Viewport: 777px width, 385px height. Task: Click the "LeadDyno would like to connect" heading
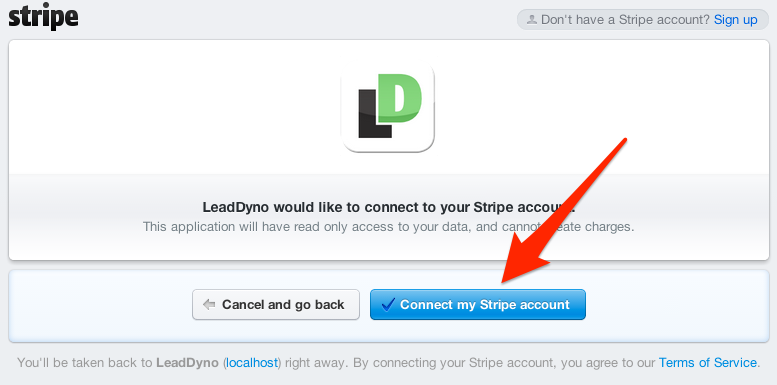pos(389,207)
